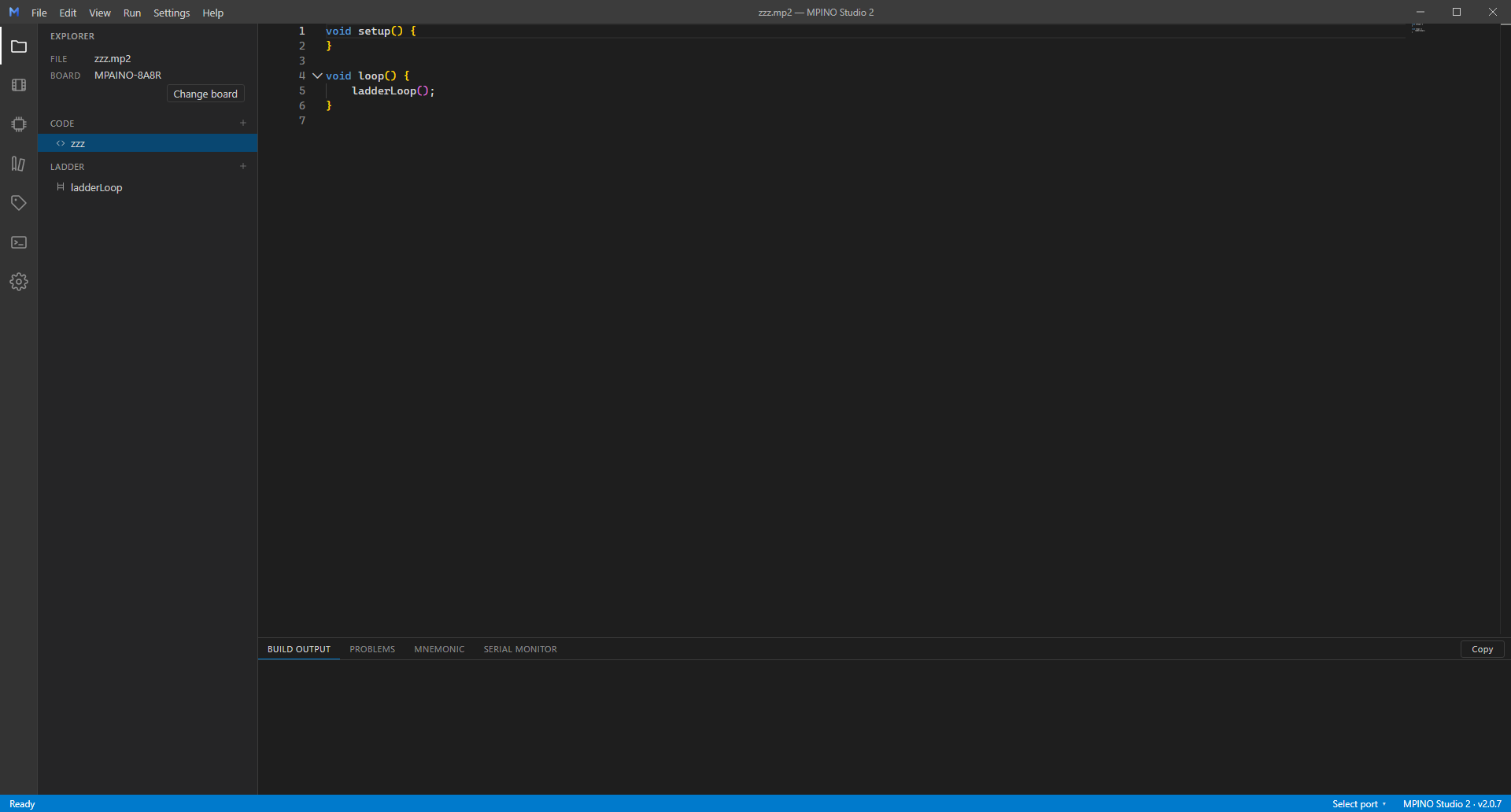Click the Copy output button
The height and width of the screenshot is (812, 1511).
tap(1482, 649)
